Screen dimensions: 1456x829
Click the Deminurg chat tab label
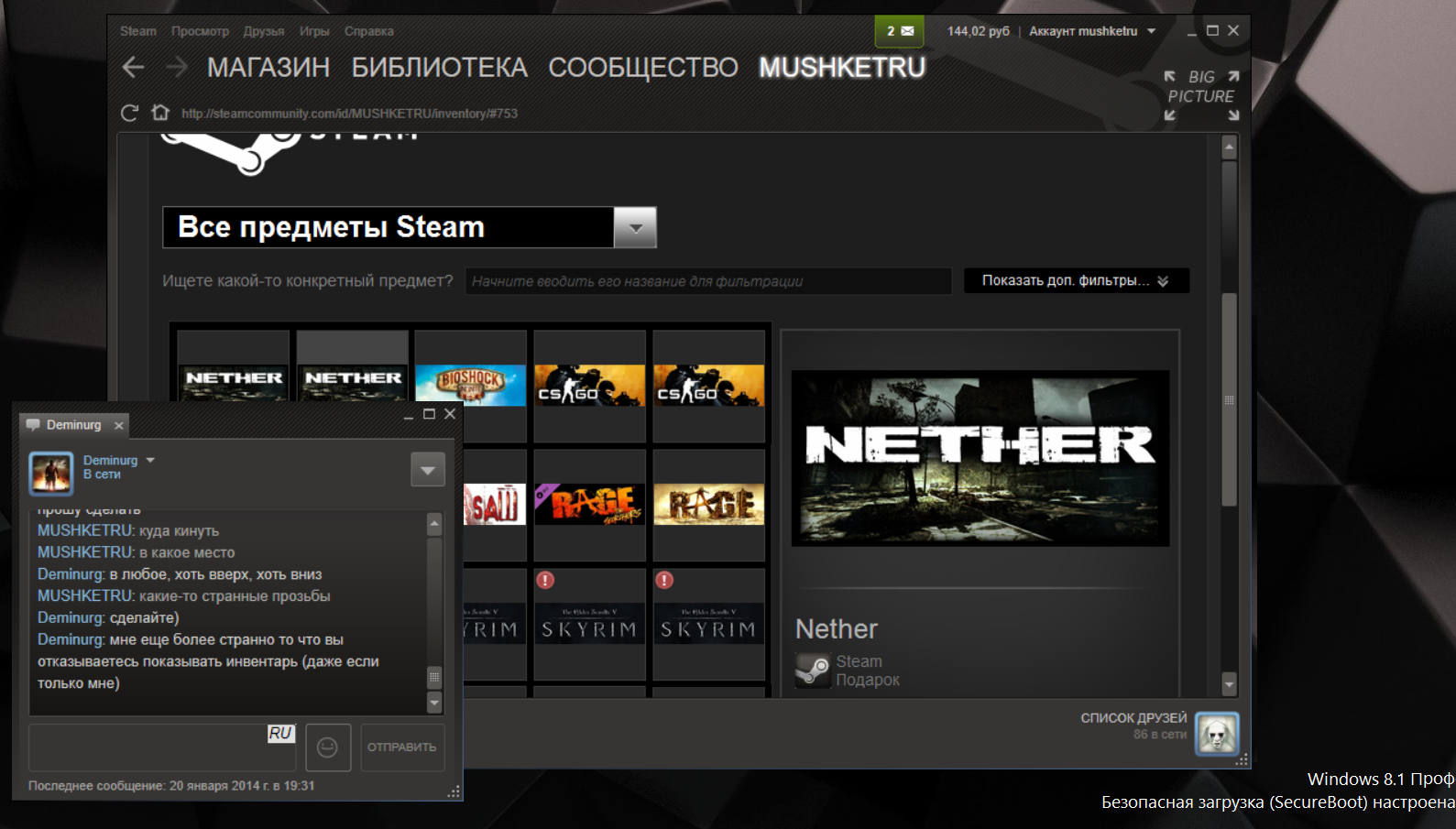pyautogui.click(x=73, y=425)
